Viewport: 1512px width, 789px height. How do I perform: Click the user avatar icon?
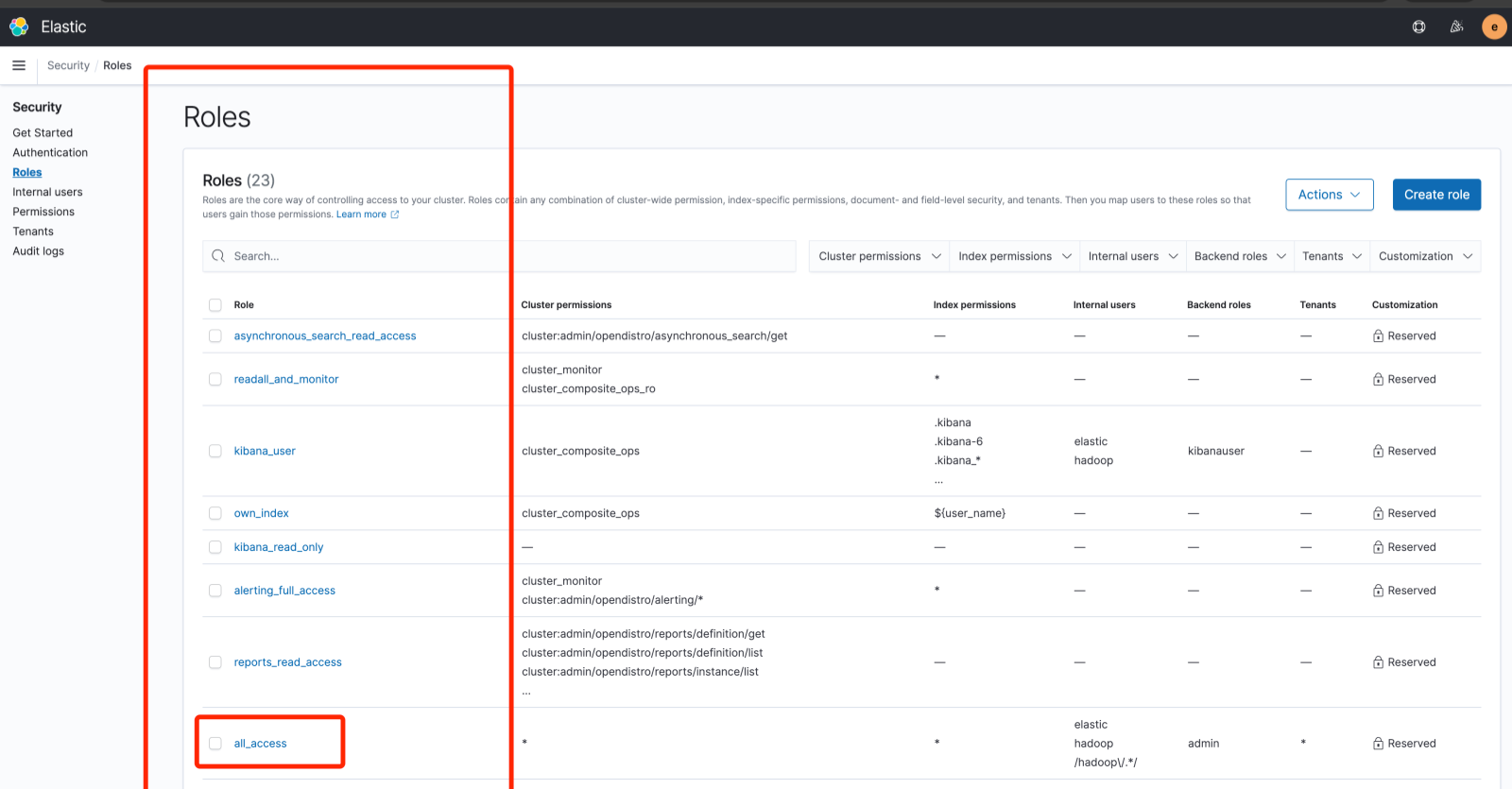click(1494, 27)
